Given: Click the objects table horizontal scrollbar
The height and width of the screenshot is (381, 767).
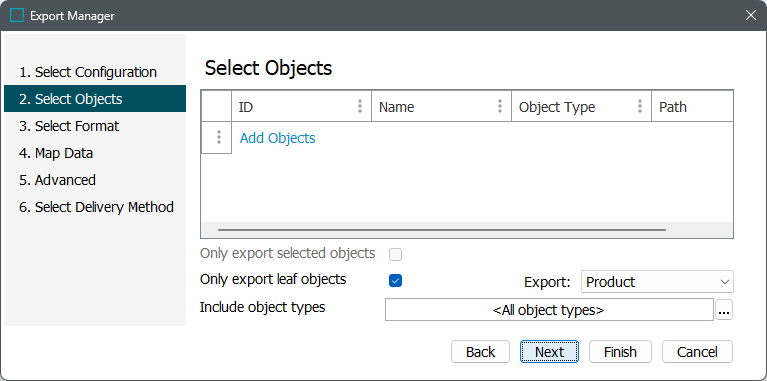Looking at the screenshot, I should pyautogui.click(x=442, y=229).
